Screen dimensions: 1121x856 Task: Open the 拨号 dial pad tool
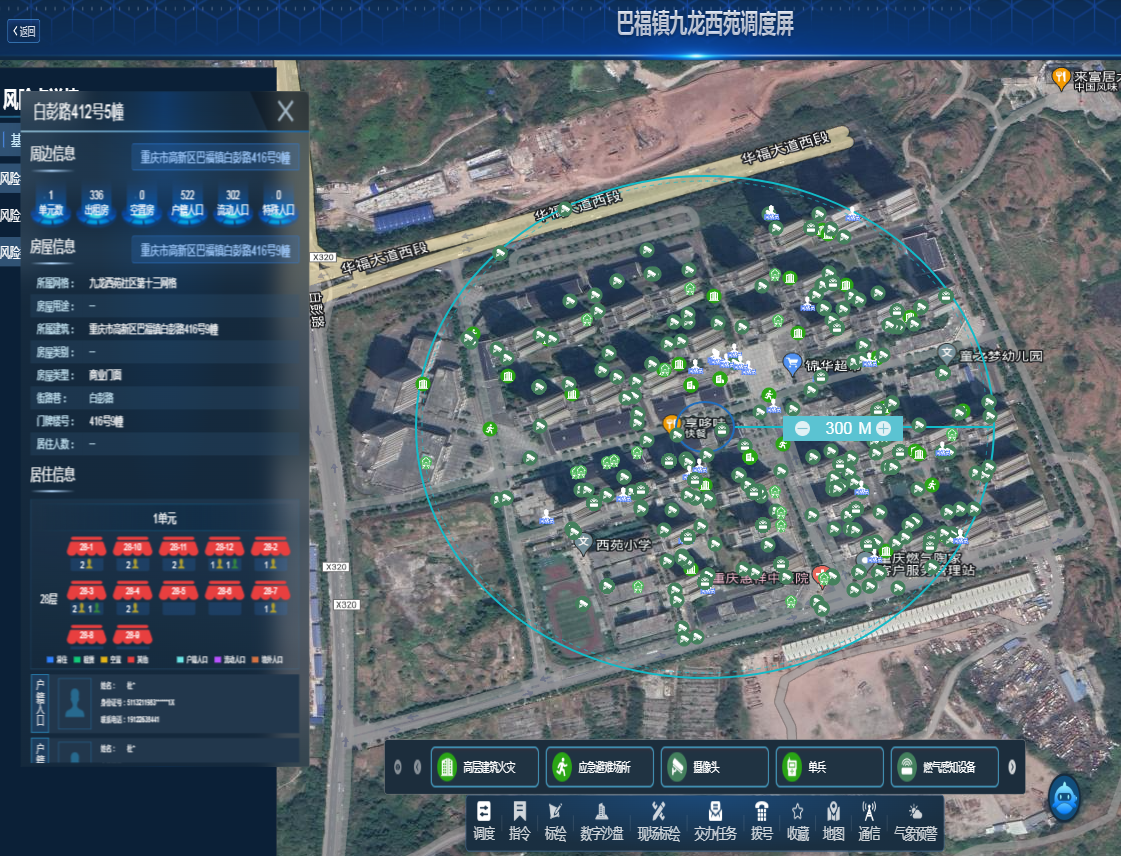[762, 819]
